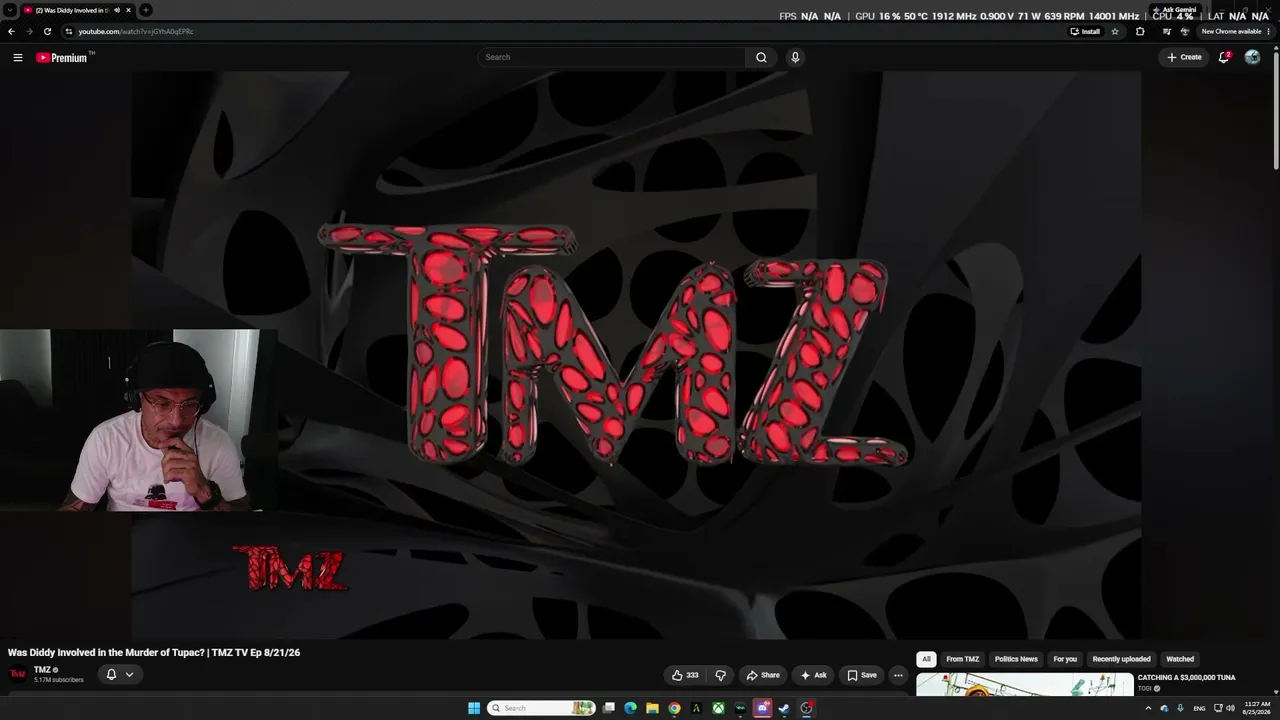Open Microsoft Edge from the taskbar
The image size is (1280, 720).
click(x=630, y=708)
